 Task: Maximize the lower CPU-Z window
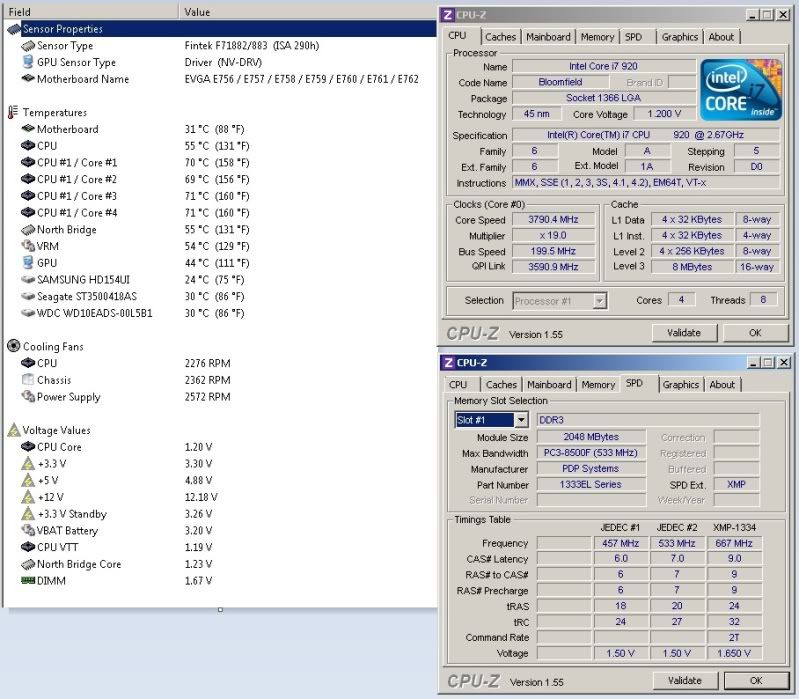(768, 362)
